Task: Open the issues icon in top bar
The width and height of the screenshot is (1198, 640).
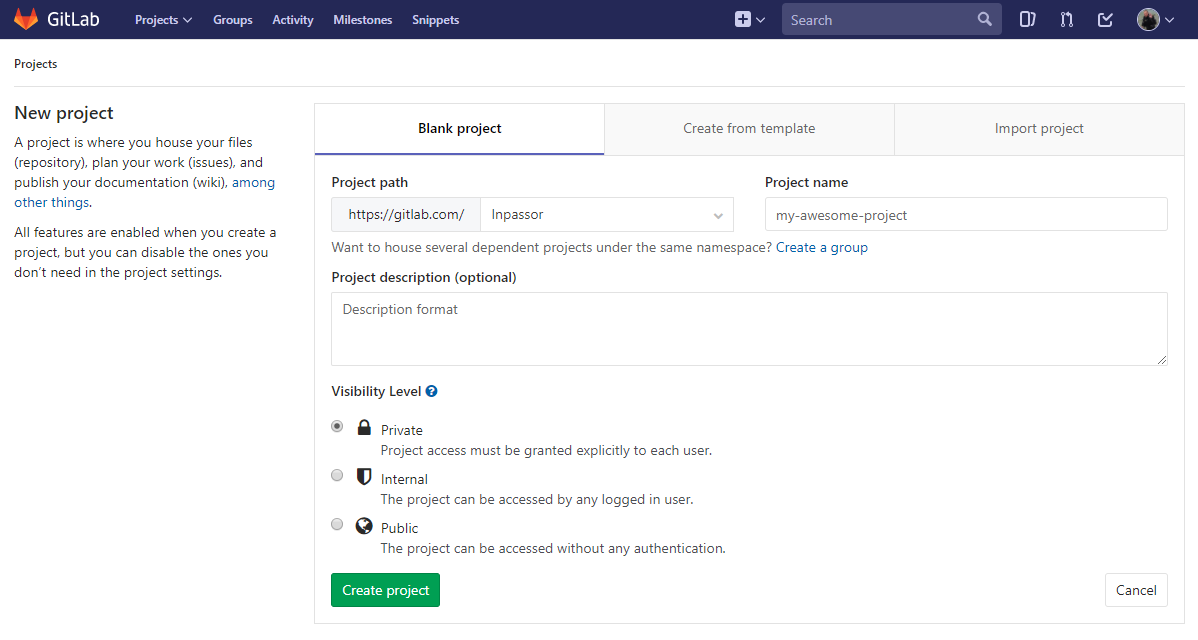Action: point(1027,19)
